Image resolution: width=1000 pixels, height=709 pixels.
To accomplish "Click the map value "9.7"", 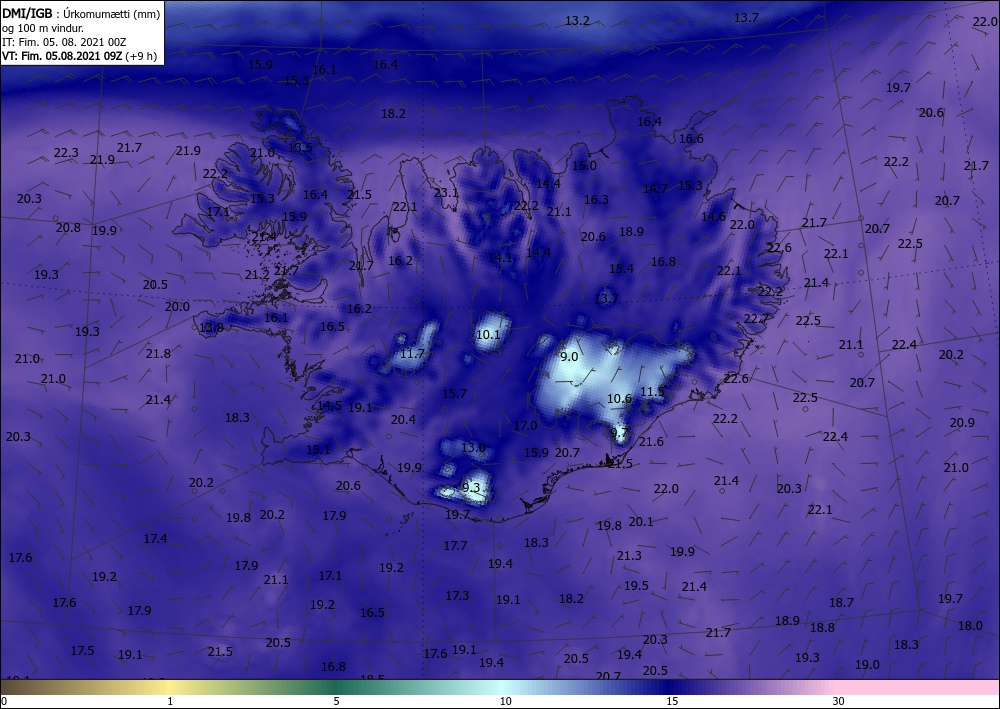I will coord(619,433).
